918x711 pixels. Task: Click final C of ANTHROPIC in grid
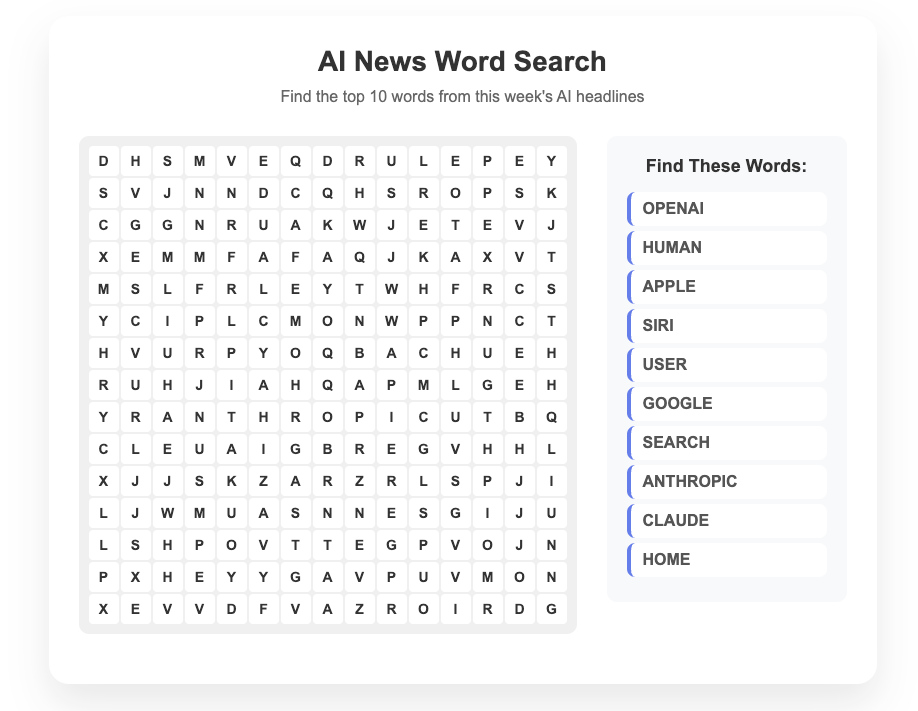423,417
